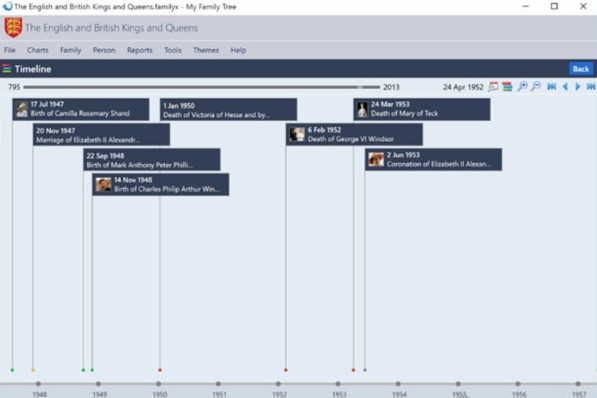Zoom out of the timeline

pos(536,87)
